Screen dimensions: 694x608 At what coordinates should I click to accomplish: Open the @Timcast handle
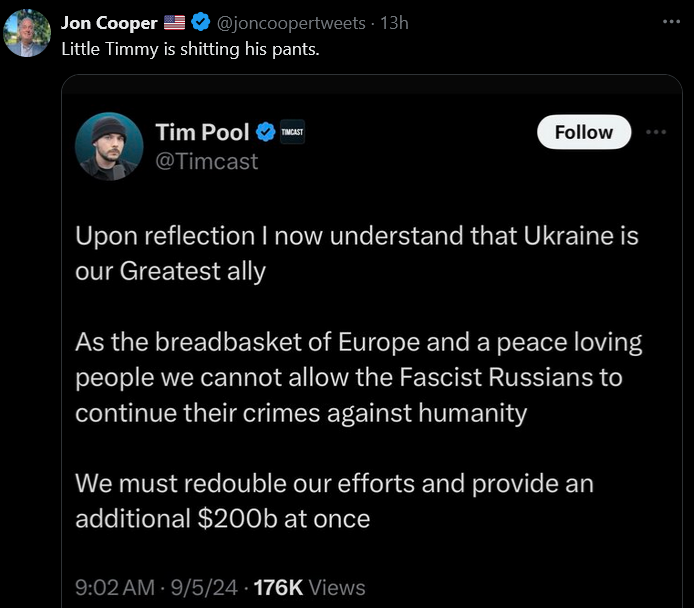click(x=207, y=160)
